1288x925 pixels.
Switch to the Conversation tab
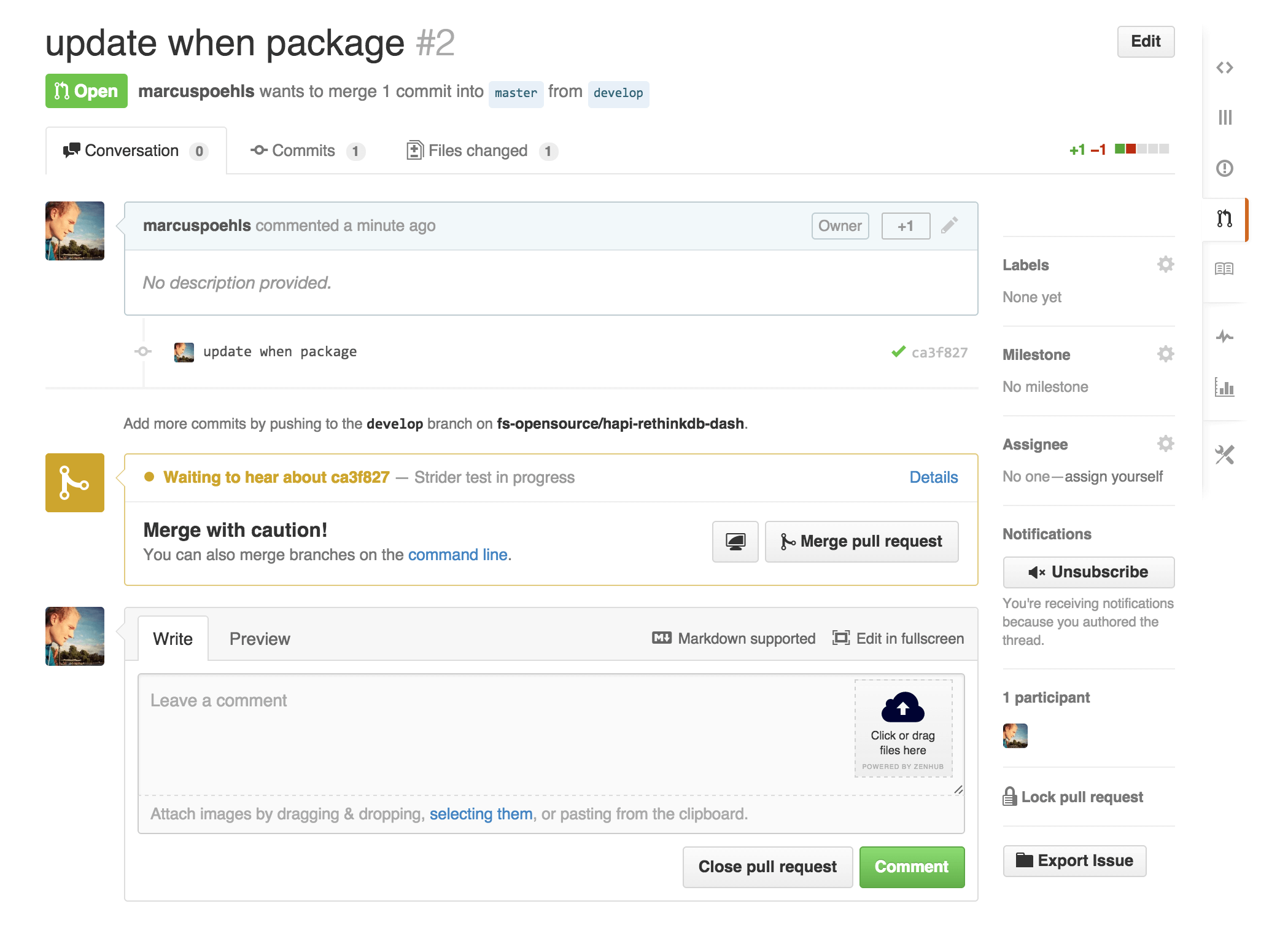(136, 151)
